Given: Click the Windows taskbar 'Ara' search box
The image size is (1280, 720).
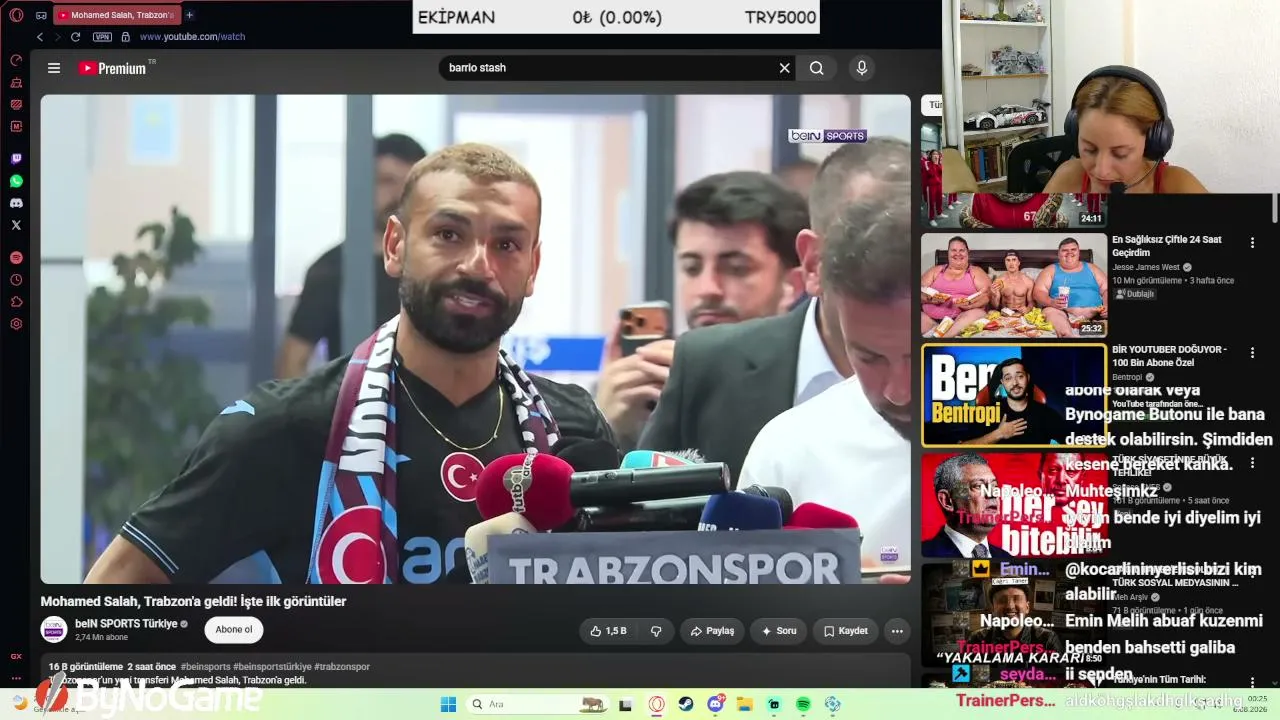Looking at the screenshot, I should [538, 704].
